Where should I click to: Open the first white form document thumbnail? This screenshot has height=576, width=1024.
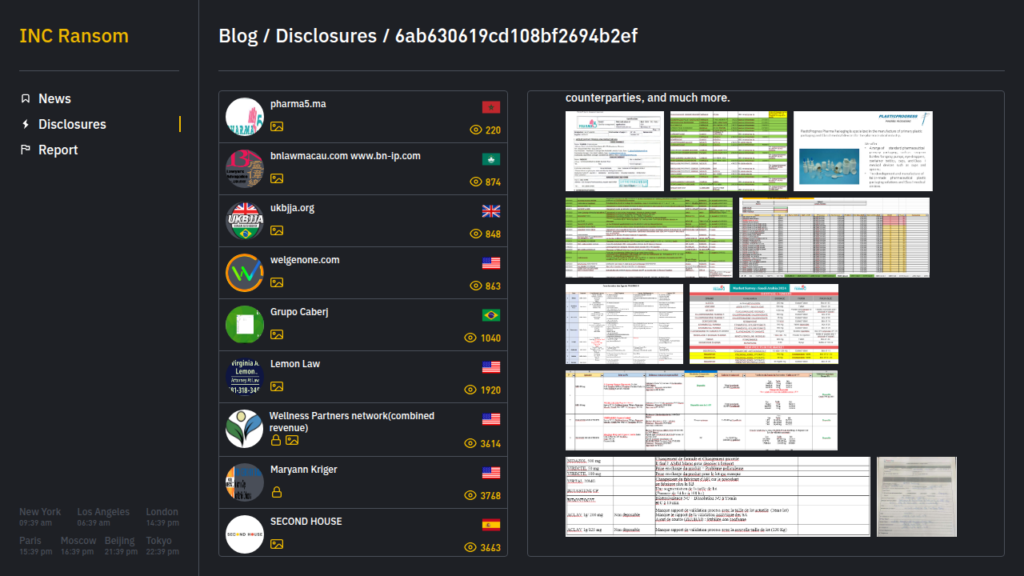615,152
